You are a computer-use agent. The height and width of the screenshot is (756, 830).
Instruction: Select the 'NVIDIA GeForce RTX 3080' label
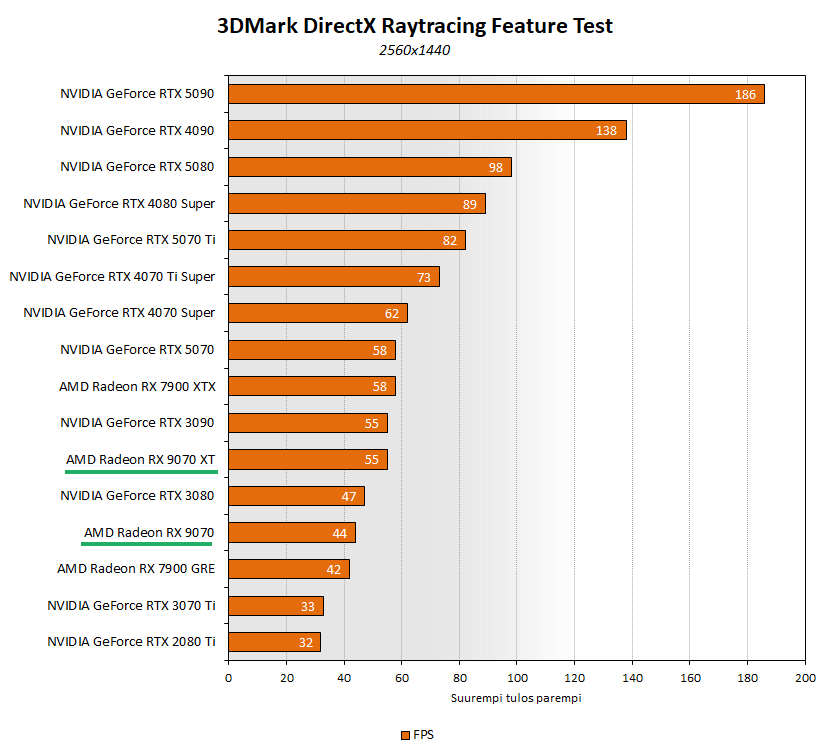pos(137,496)
